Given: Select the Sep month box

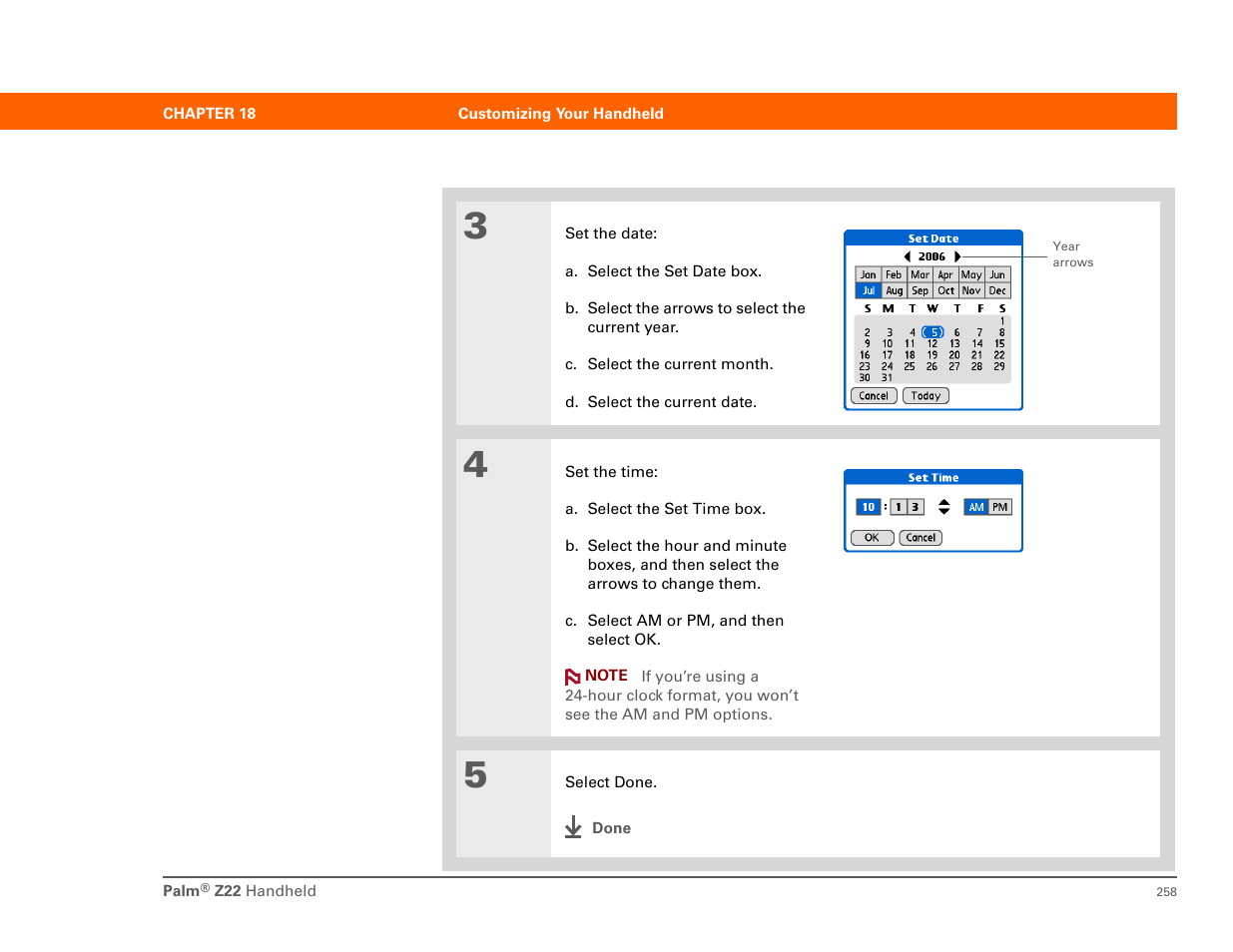Looking at the screenshot, I should point(921,291).
